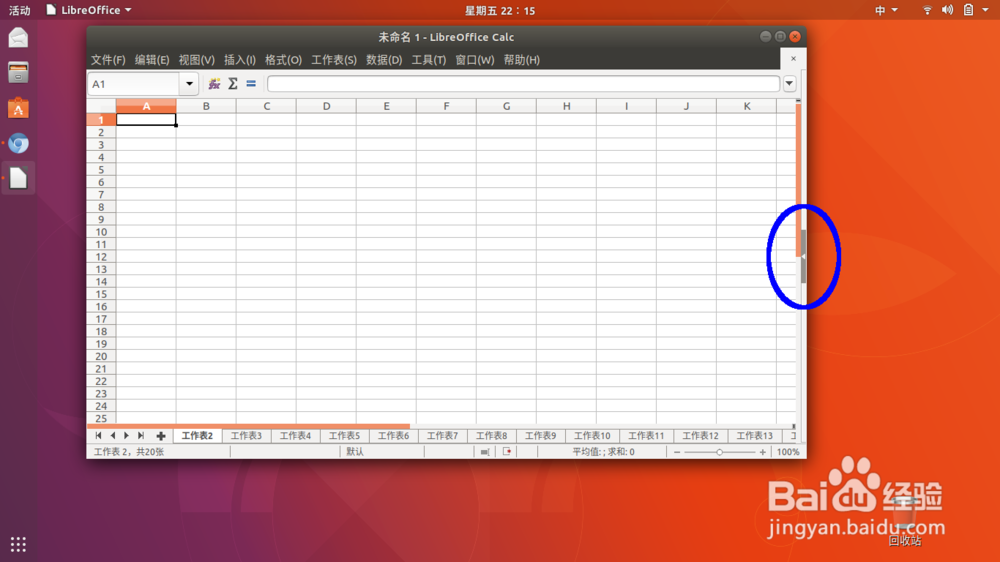Open the 工作表(S) menu

tap(334, 59)
